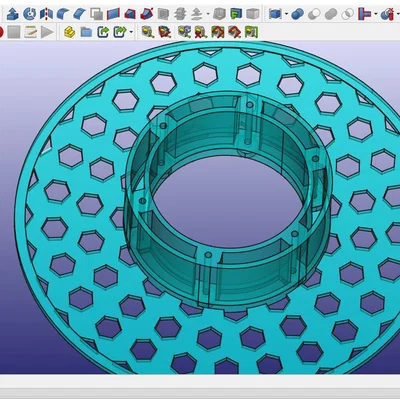The height and width of the screenshot is (400, 400).
Task: Toggle 3D measurements display
Action: 234,32
